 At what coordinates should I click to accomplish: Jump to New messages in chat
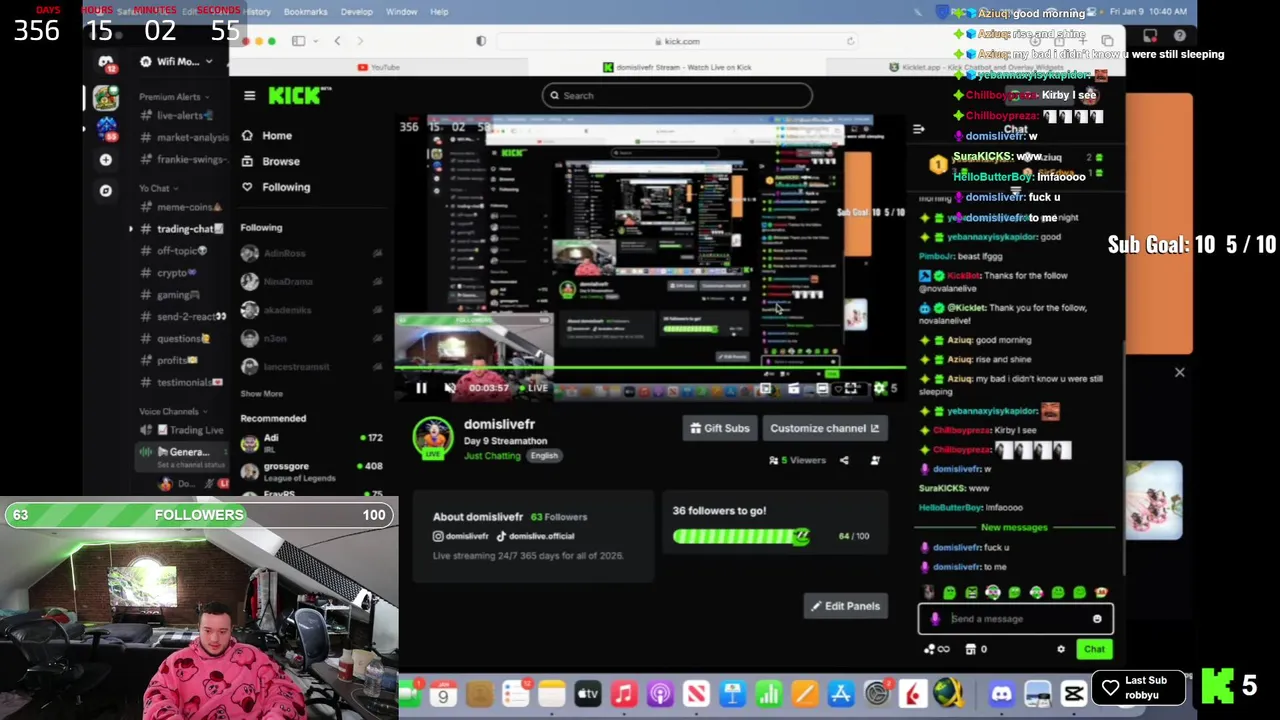point(1014,527)
